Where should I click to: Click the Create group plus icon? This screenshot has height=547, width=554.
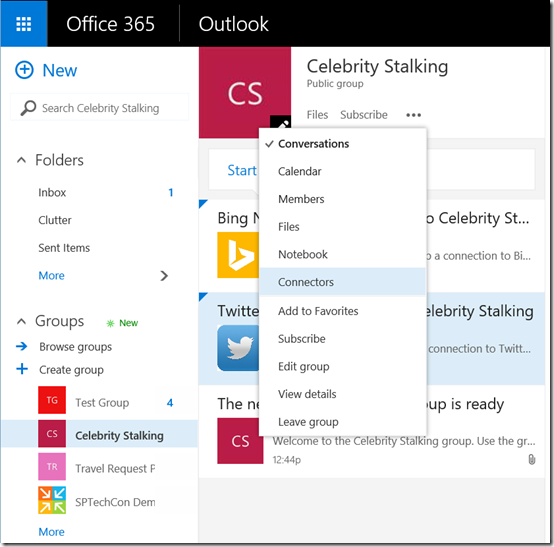click(22, 369)
